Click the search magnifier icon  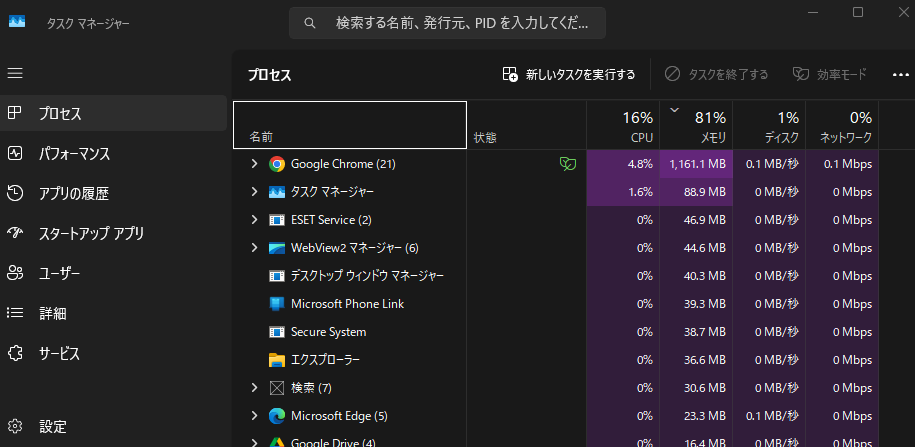coord(310,23)
